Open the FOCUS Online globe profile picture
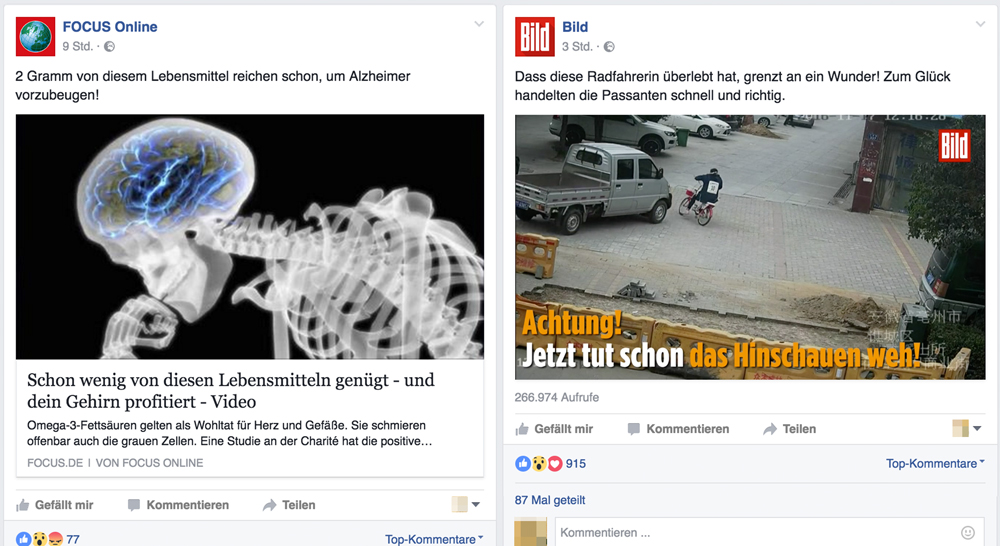1000x546 pixels. tap(35, 36)
